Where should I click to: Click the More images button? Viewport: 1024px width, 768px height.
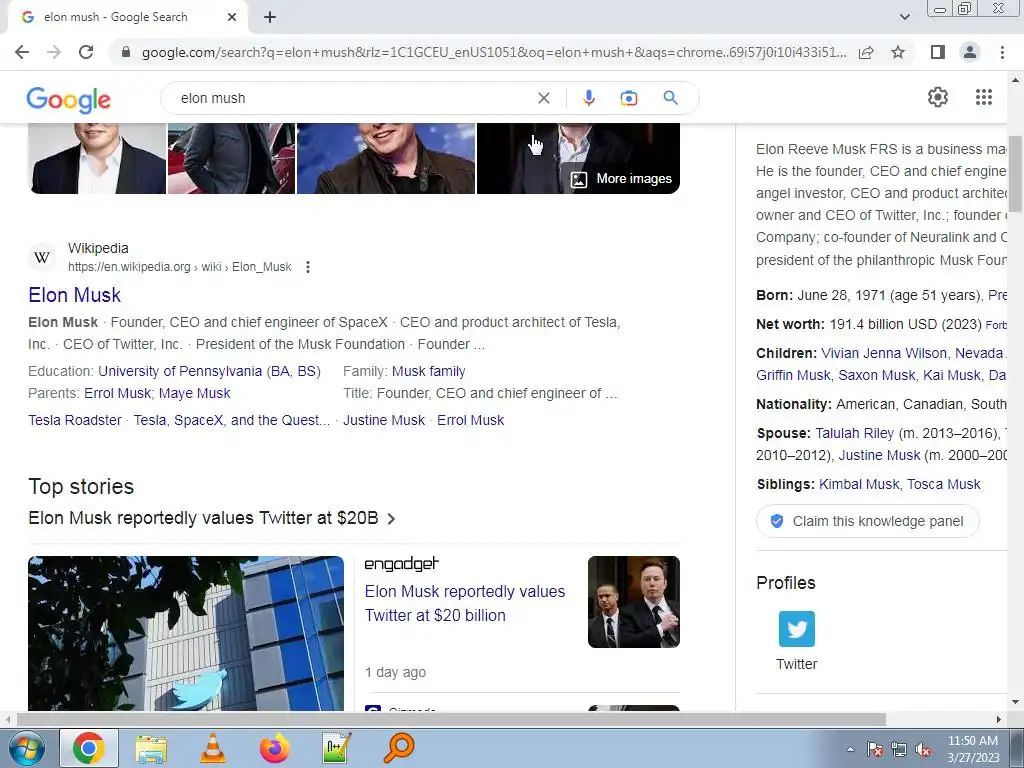point(621,179)
